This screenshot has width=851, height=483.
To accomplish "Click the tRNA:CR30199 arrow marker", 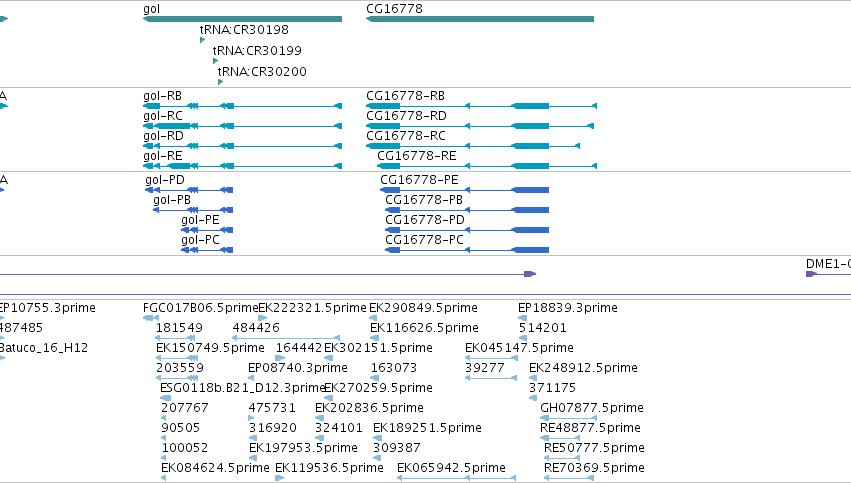I will tap(215, 61).
